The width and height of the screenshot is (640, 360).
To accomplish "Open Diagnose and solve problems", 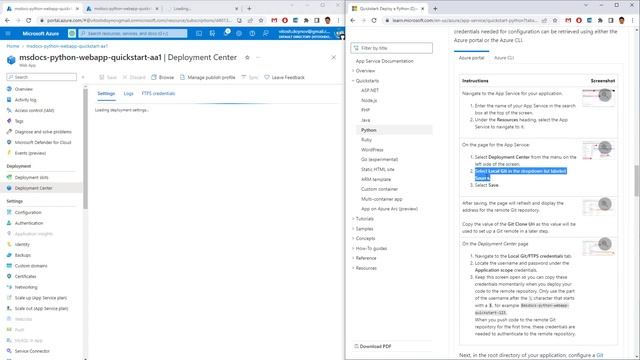I will (x=43, y=132).
